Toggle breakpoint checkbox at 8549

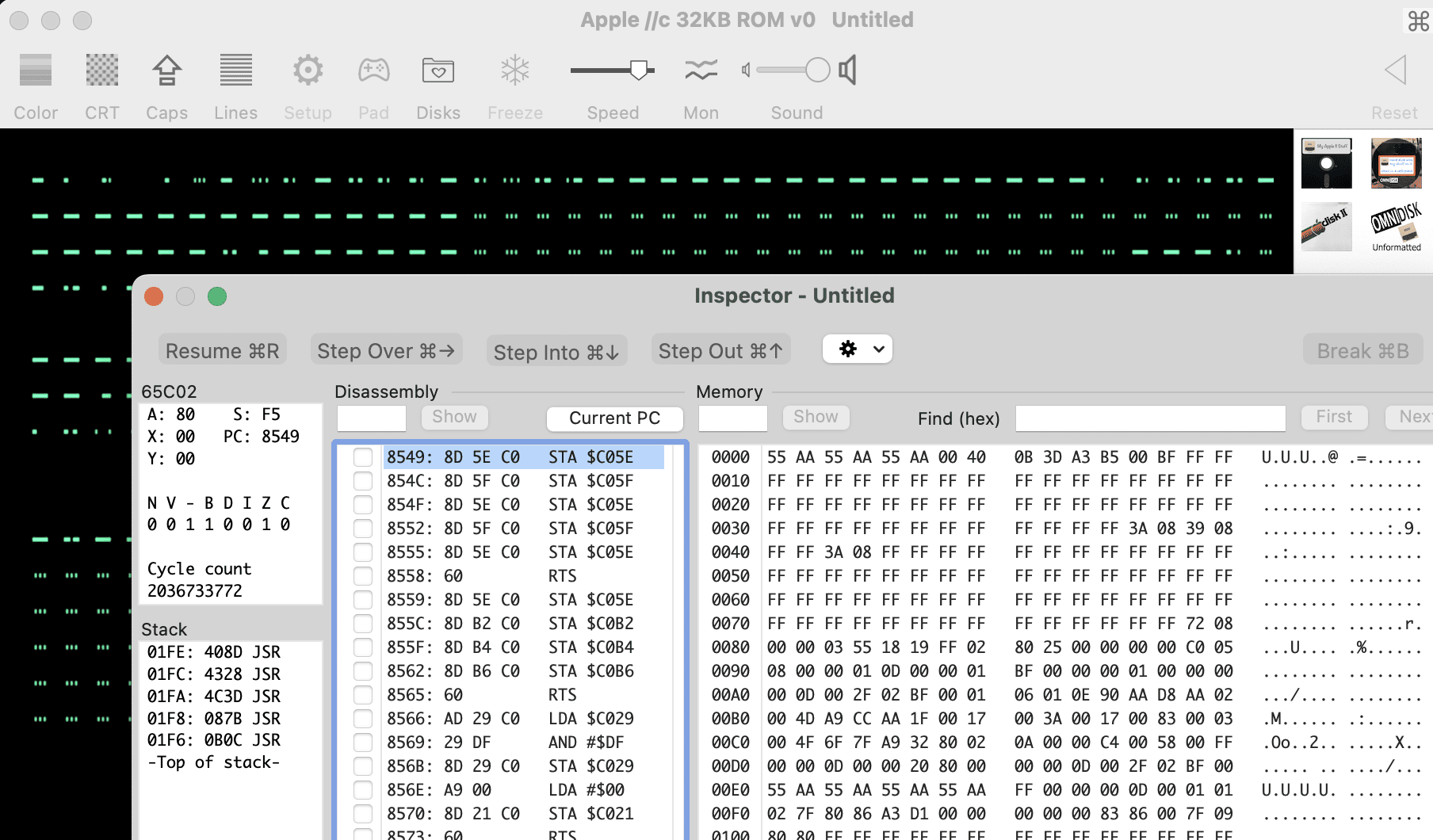tap(363, 457)
